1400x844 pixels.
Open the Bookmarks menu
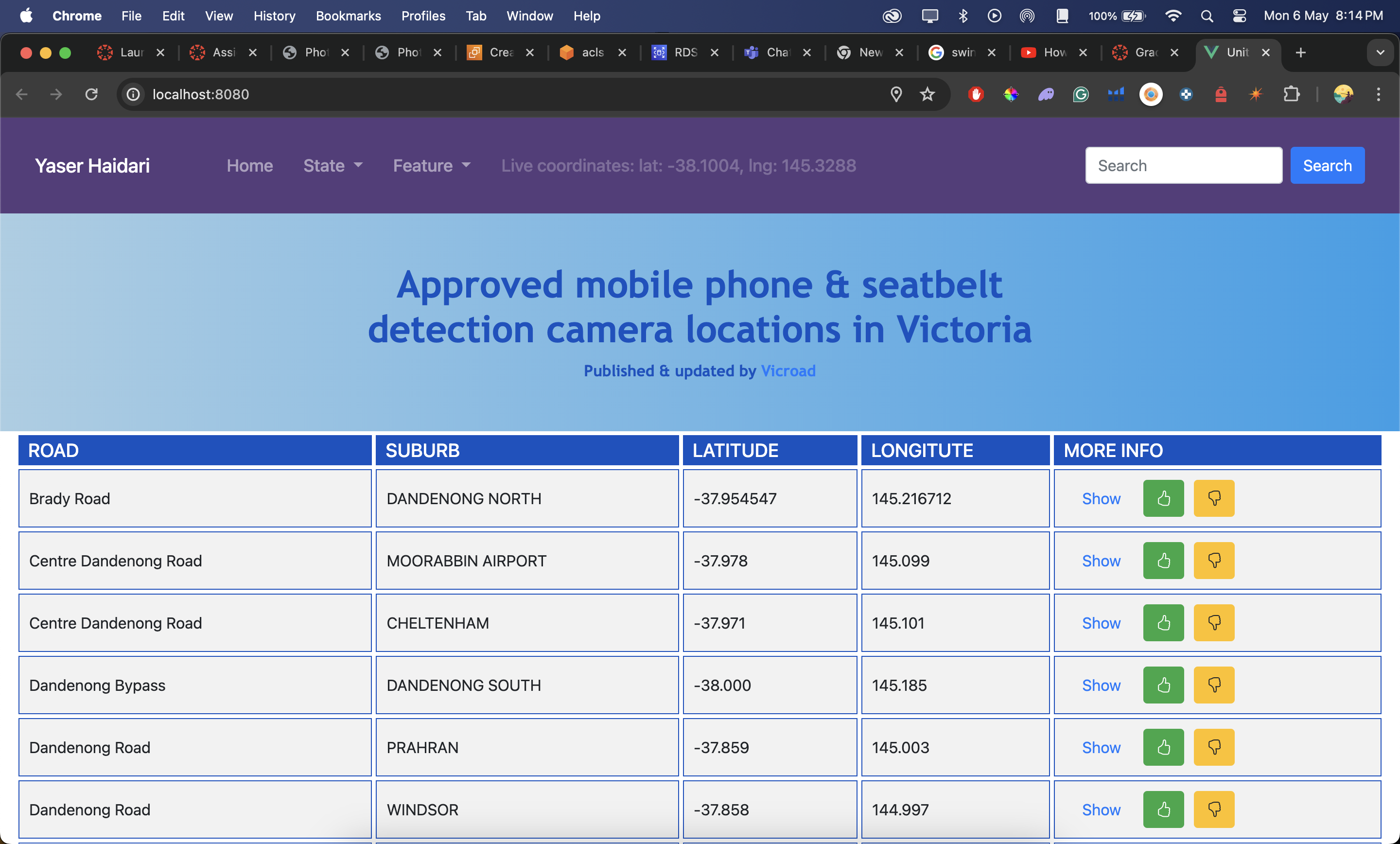click(x=348, y=16)
